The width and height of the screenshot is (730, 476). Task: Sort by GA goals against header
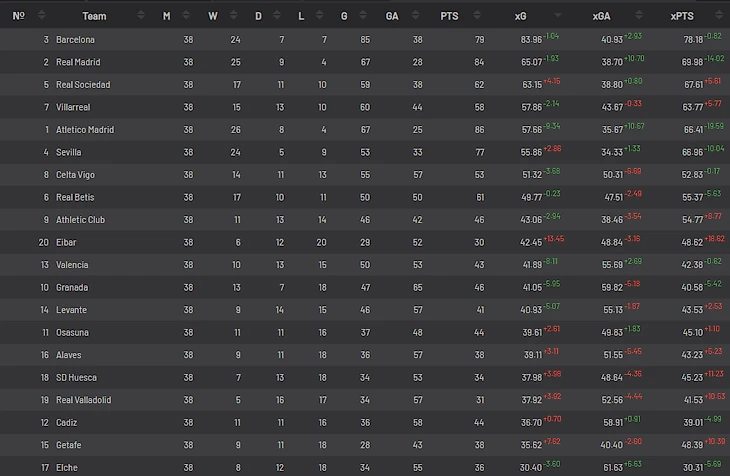tap(391, 15)
